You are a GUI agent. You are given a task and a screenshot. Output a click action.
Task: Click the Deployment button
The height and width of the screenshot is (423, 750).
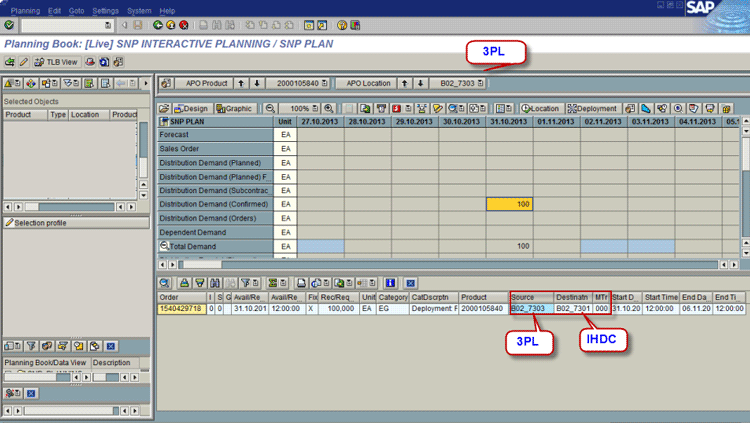tap(592, 109)
